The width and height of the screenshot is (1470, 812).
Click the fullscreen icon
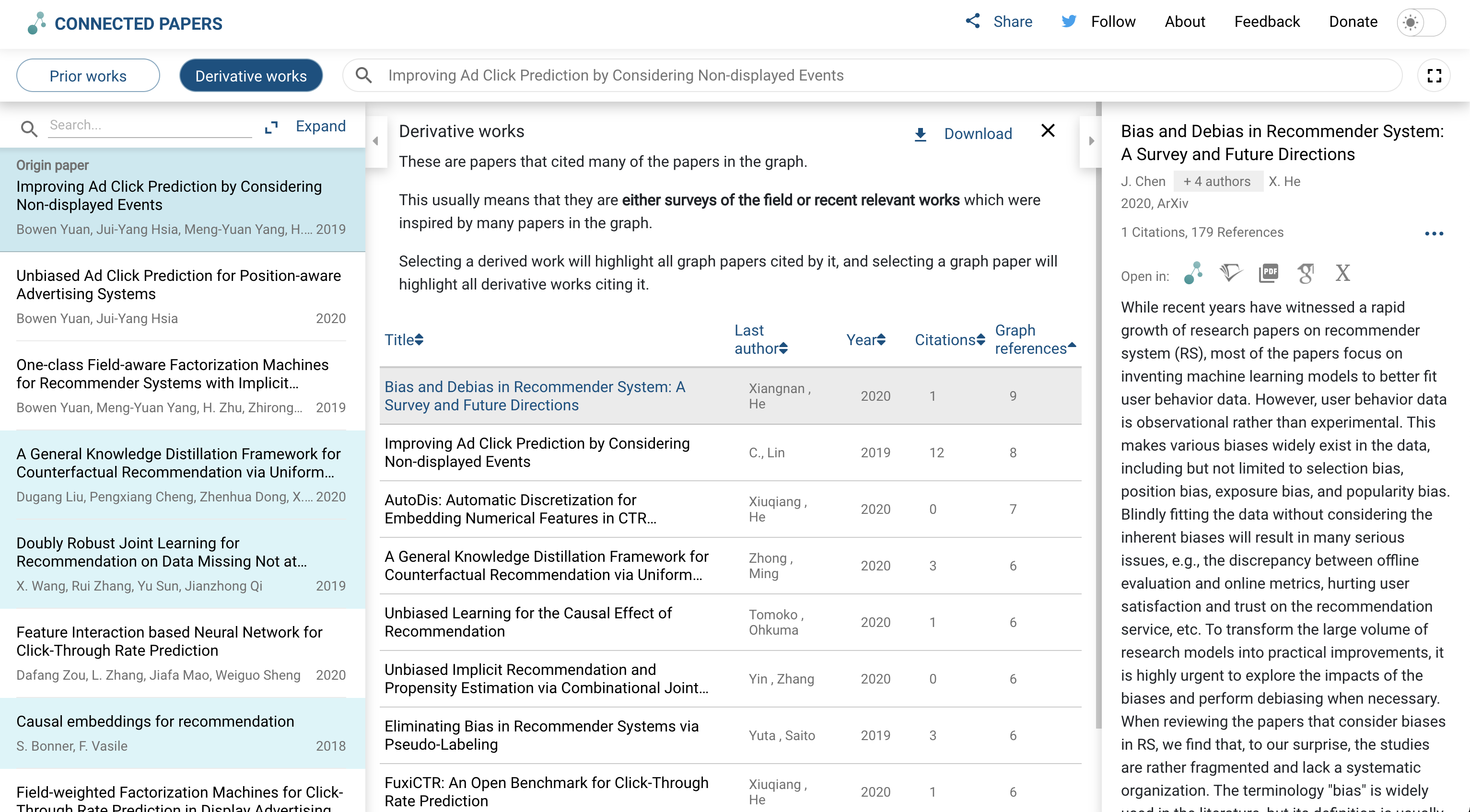[x=1434, y=75]
